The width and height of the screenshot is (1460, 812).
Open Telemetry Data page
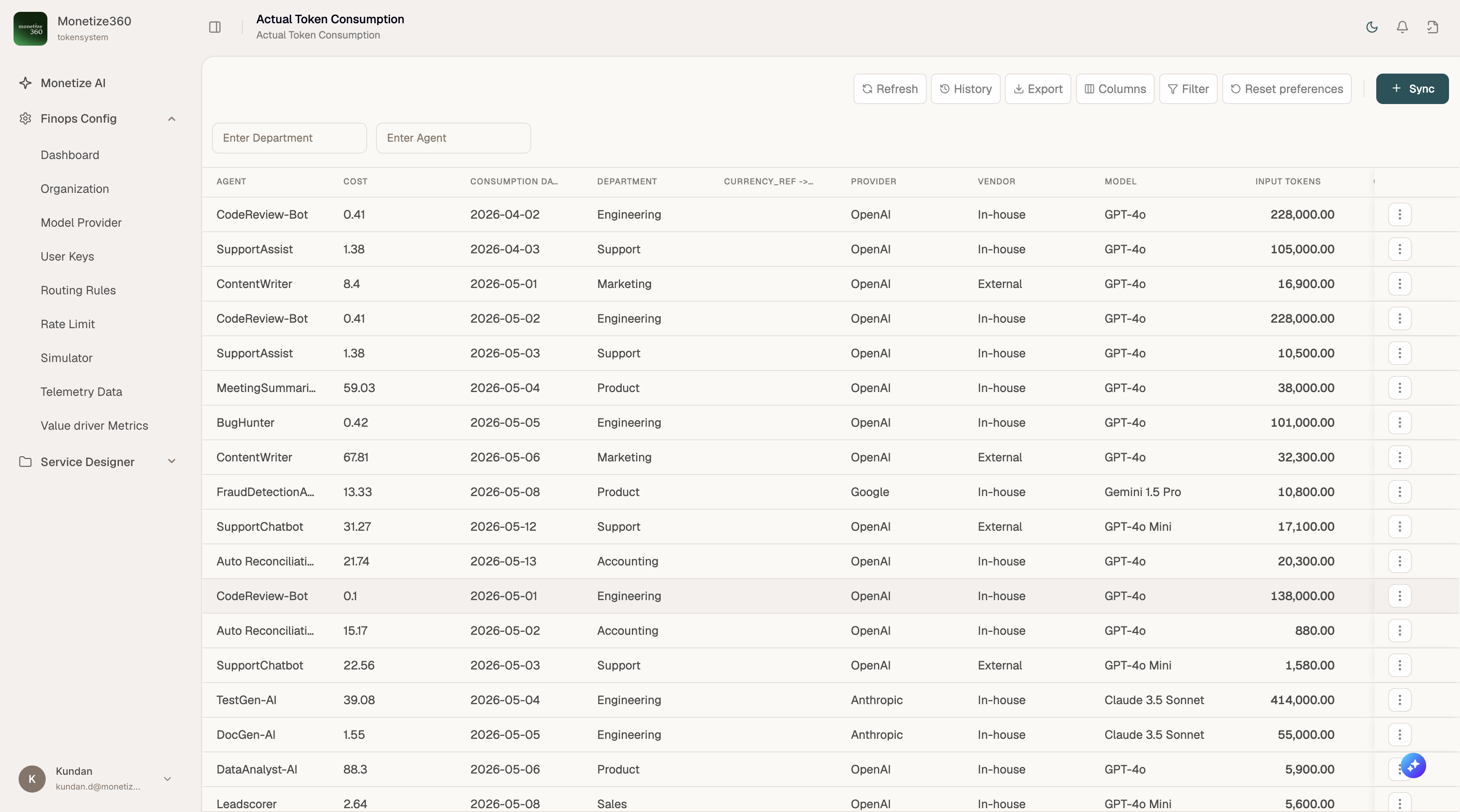click(81, 392)
